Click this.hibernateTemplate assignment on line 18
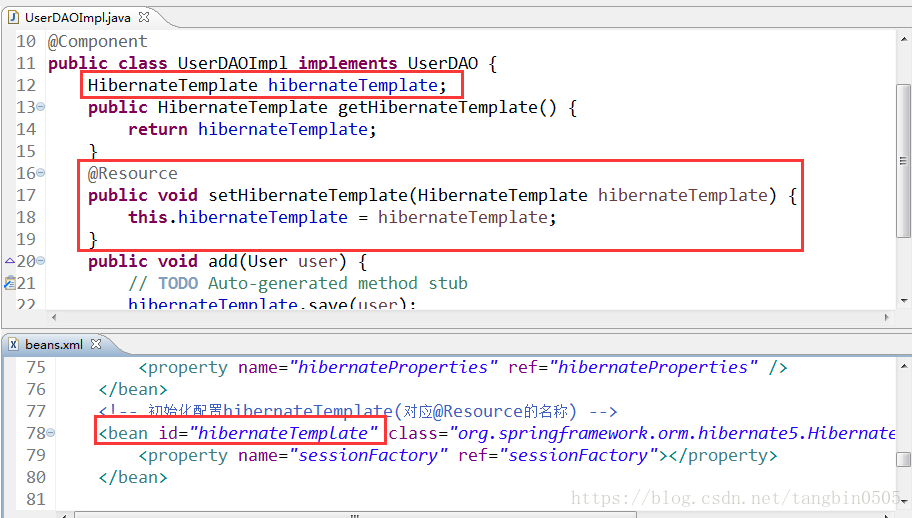This screenshot has width=912, height=518. click(342, 217)
